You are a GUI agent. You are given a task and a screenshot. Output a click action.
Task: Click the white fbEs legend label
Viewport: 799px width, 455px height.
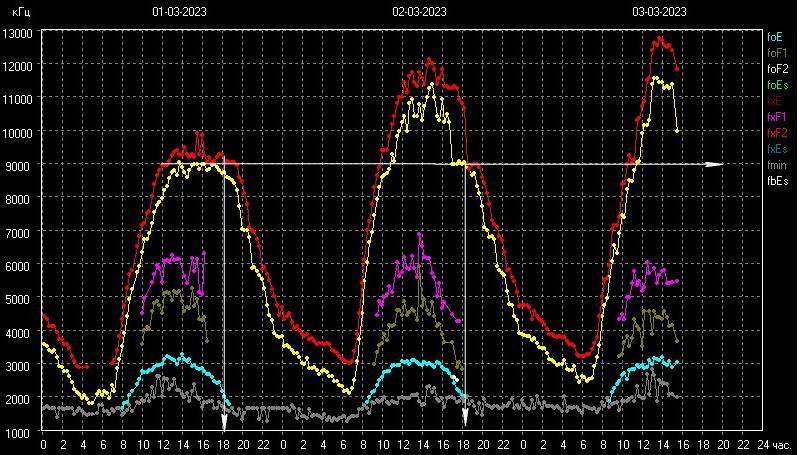[777, 182]
